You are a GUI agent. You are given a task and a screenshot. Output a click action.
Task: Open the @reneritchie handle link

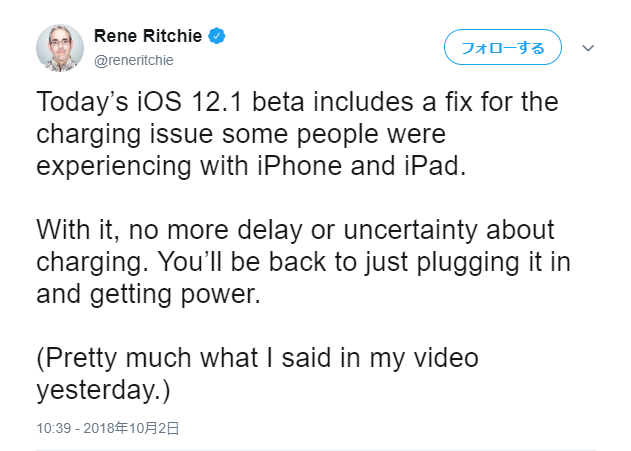(134, 60)
